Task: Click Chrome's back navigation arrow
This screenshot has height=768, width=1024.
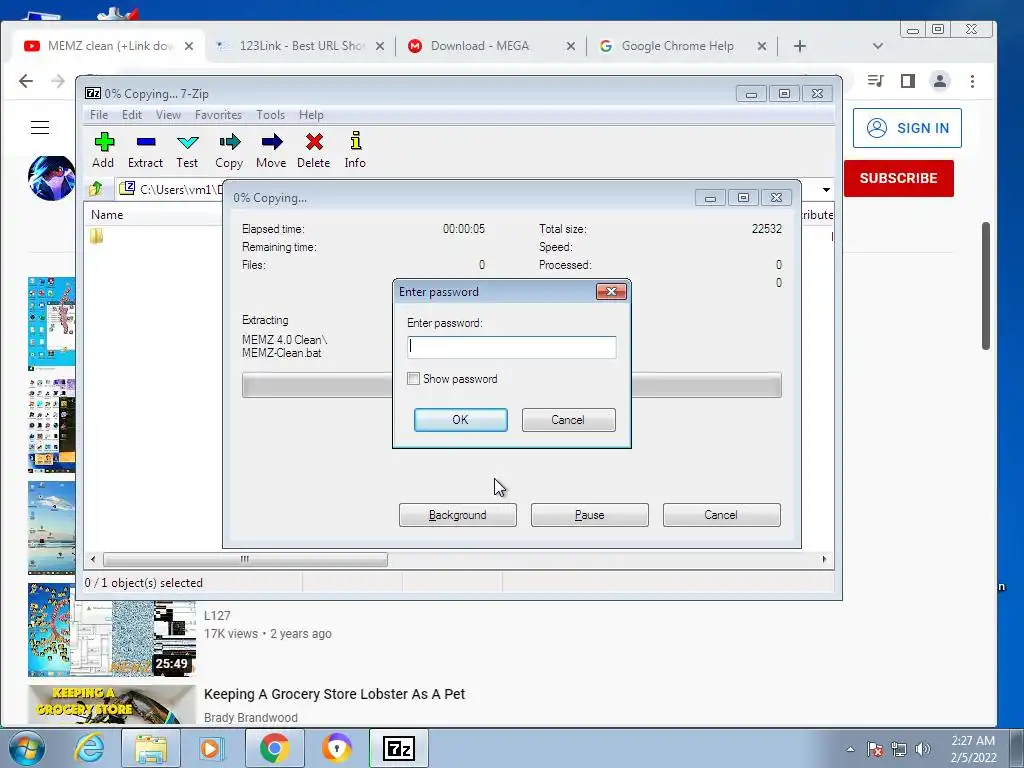Action: click(25, 81)
